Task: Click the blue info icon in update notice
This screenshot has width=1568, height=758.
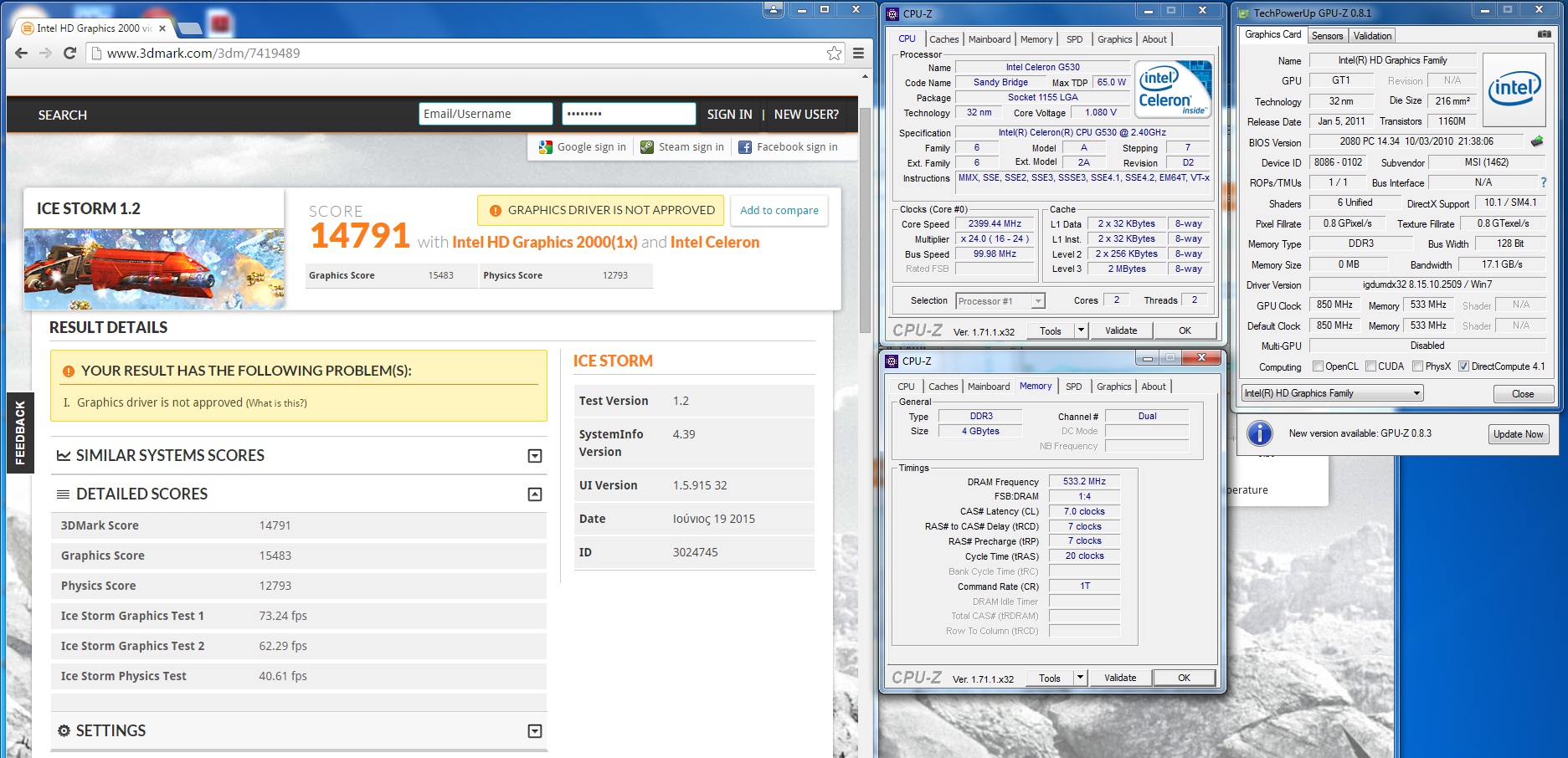Action: pos(1260,433)
